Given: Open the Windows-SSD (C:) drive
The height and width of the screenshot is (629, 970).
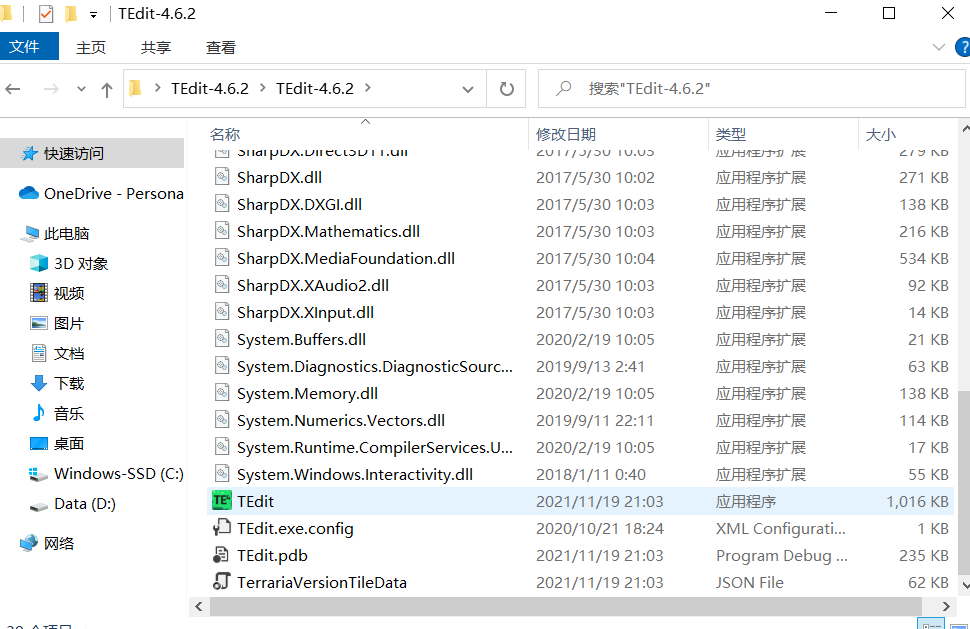Looking at the screenshot, I should [118, 473].
